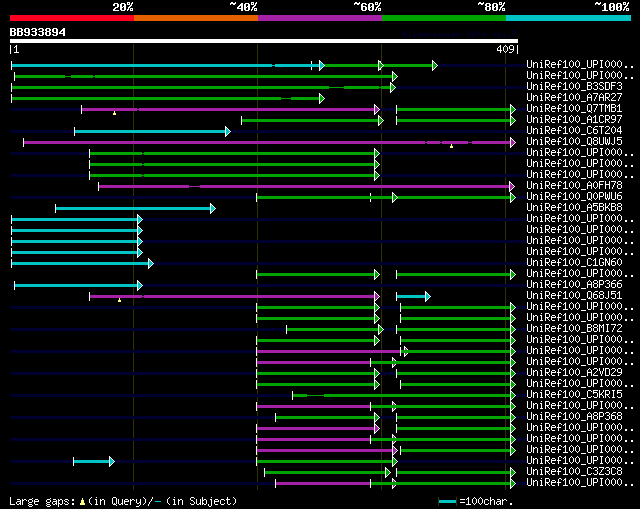This screenshot has width=640, height=509.
Task: Click the purple arrowhead ending A0FH78 alignment
Action: (x=512, y=187)
